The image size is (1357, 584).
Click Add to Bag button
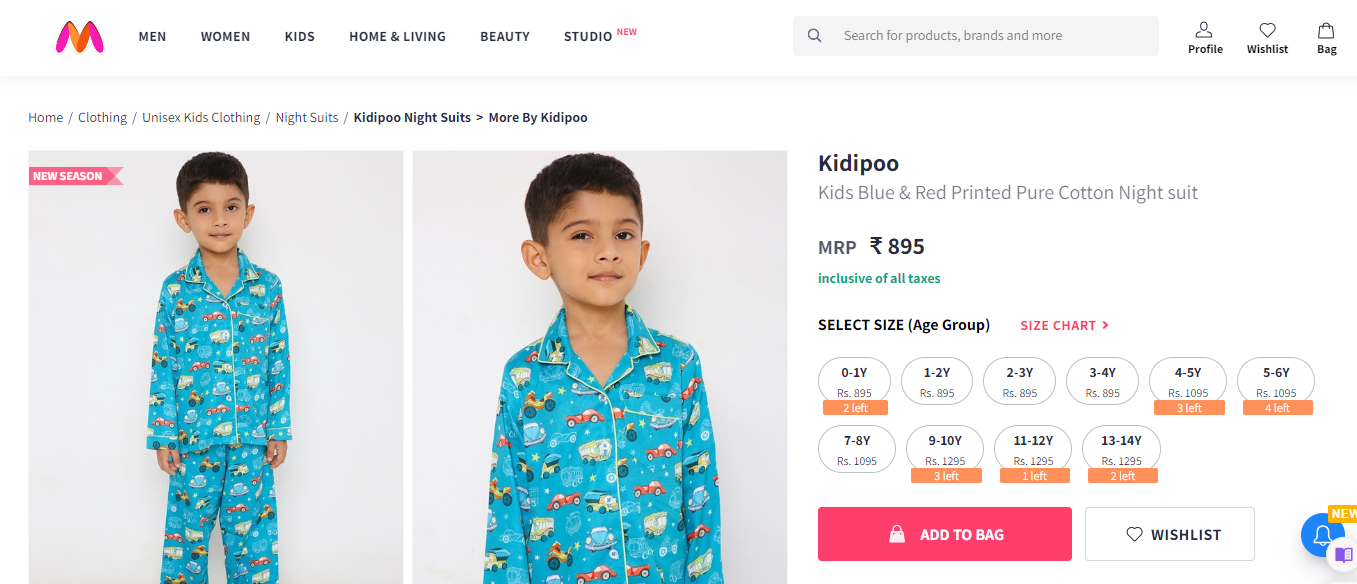click(944, 534)
